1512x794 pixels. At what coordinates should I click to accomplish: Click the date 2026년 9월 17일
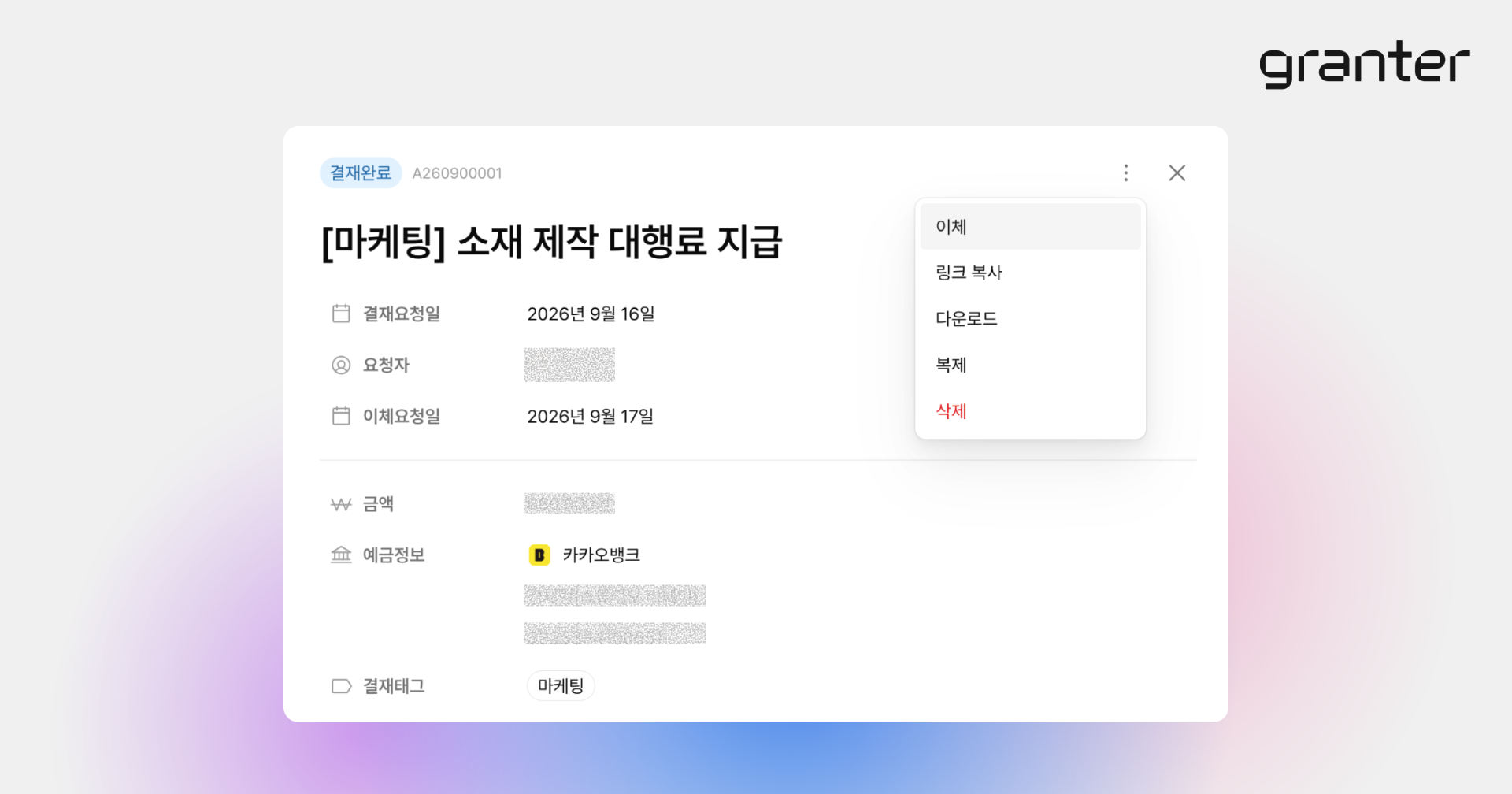point(591,416)
